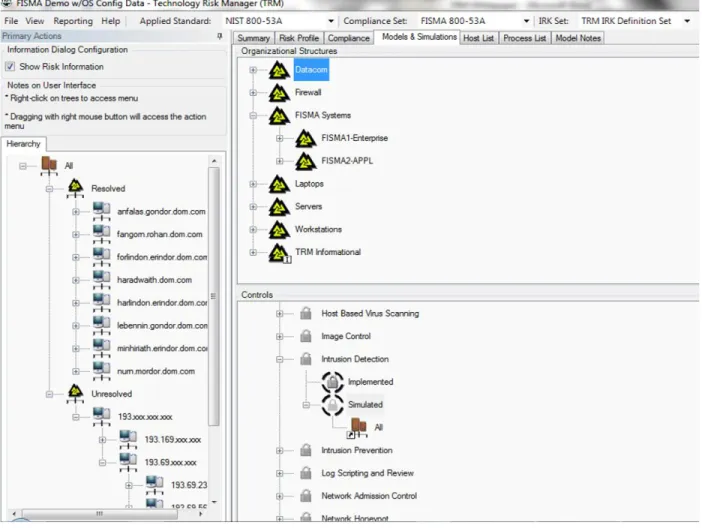702x528 pixels.
Task: Click the Intrusion Prevention lock icon
Action: 306,450
